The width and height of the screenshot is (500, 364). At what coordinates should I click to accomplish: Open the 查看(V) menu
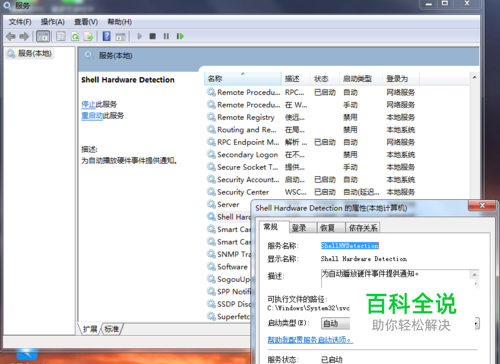[86, 22]
